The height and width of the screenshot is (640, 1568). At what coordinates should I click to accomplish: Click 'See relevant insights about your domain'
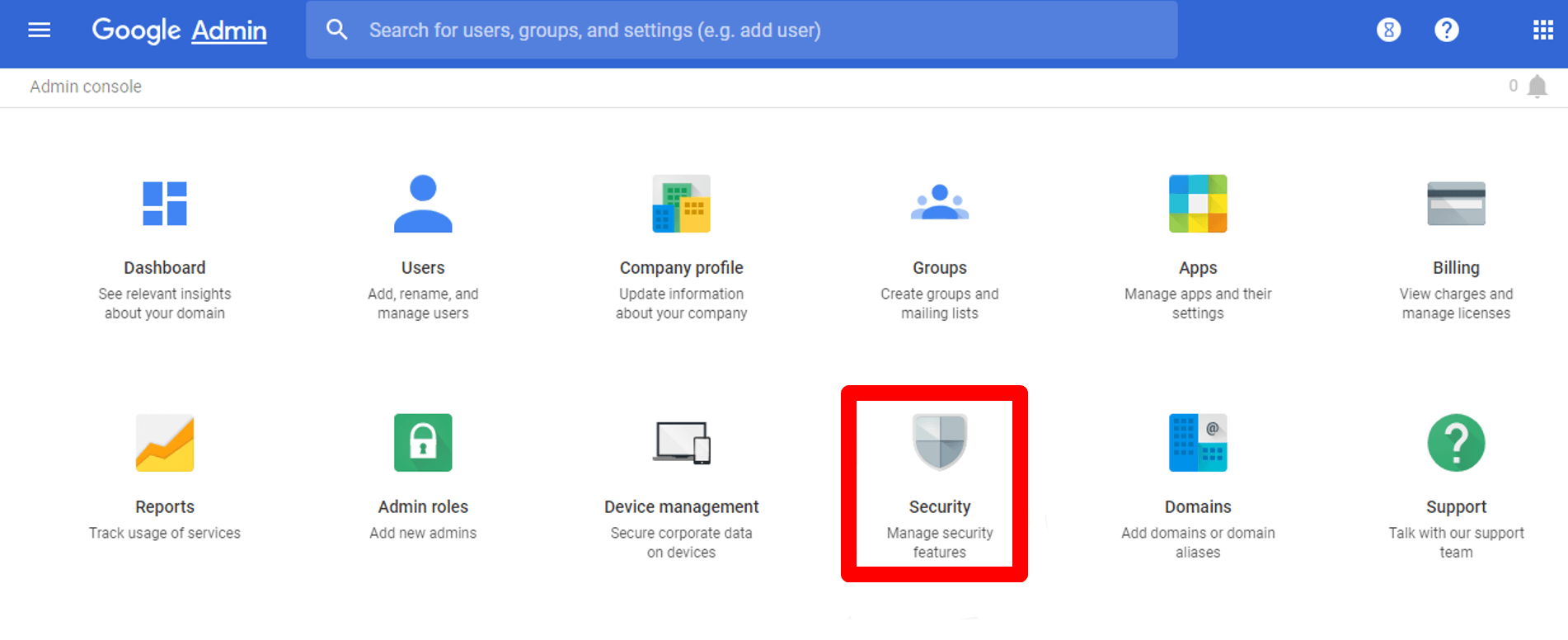165,304
